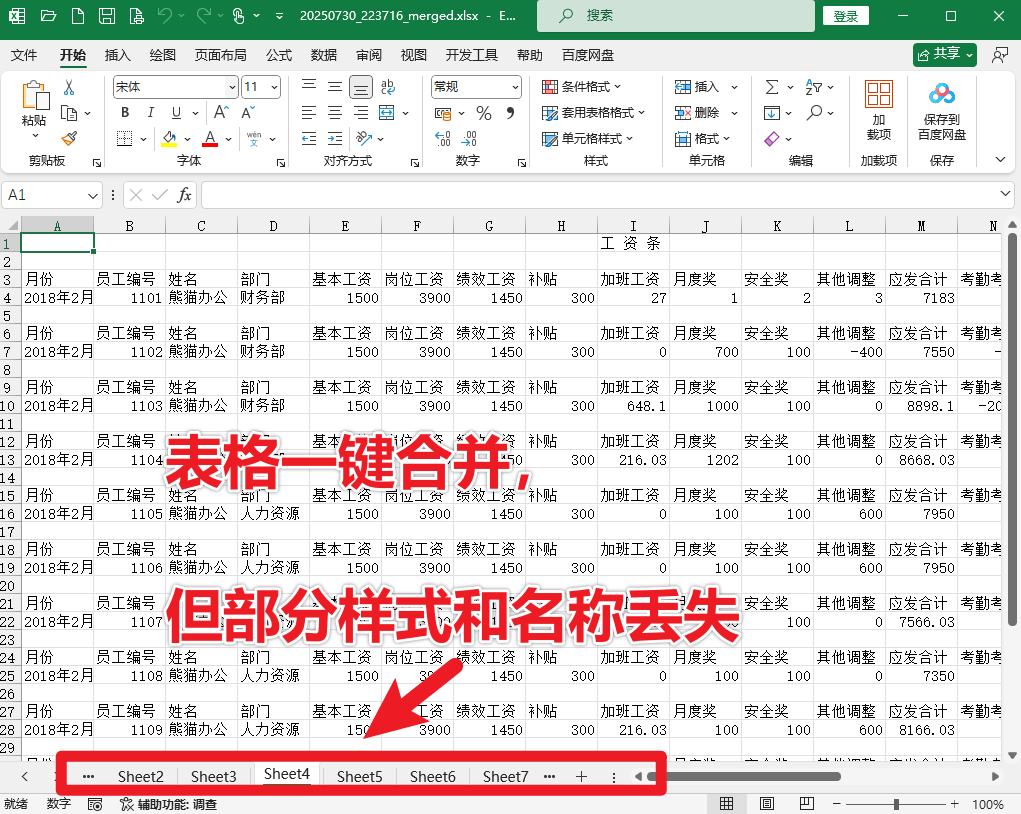
Task: Open the 数据 menu tab
Action: pos(323,56)
